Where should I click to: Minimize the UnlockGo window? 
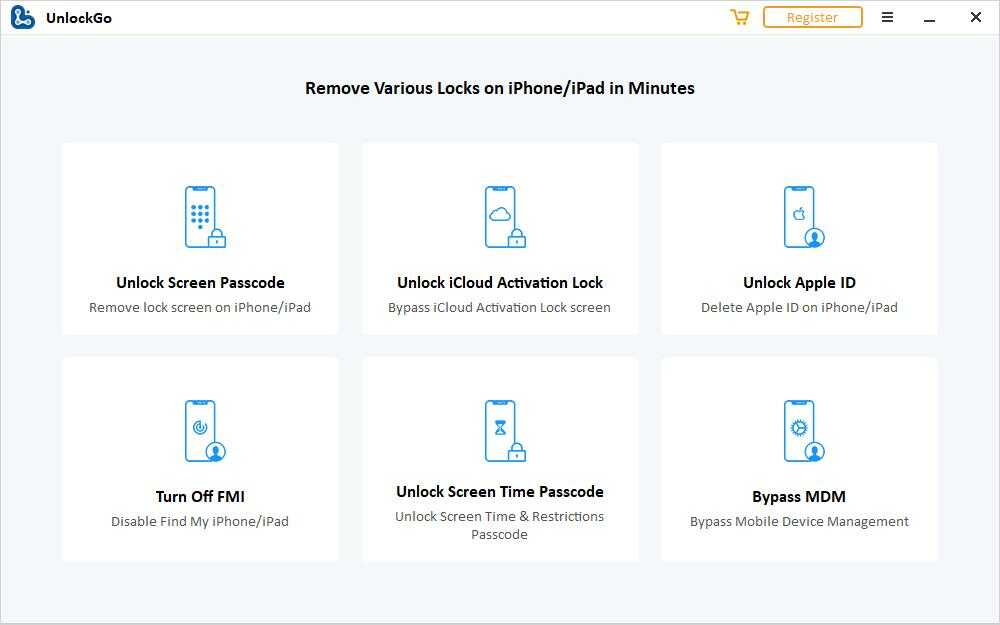932,16
